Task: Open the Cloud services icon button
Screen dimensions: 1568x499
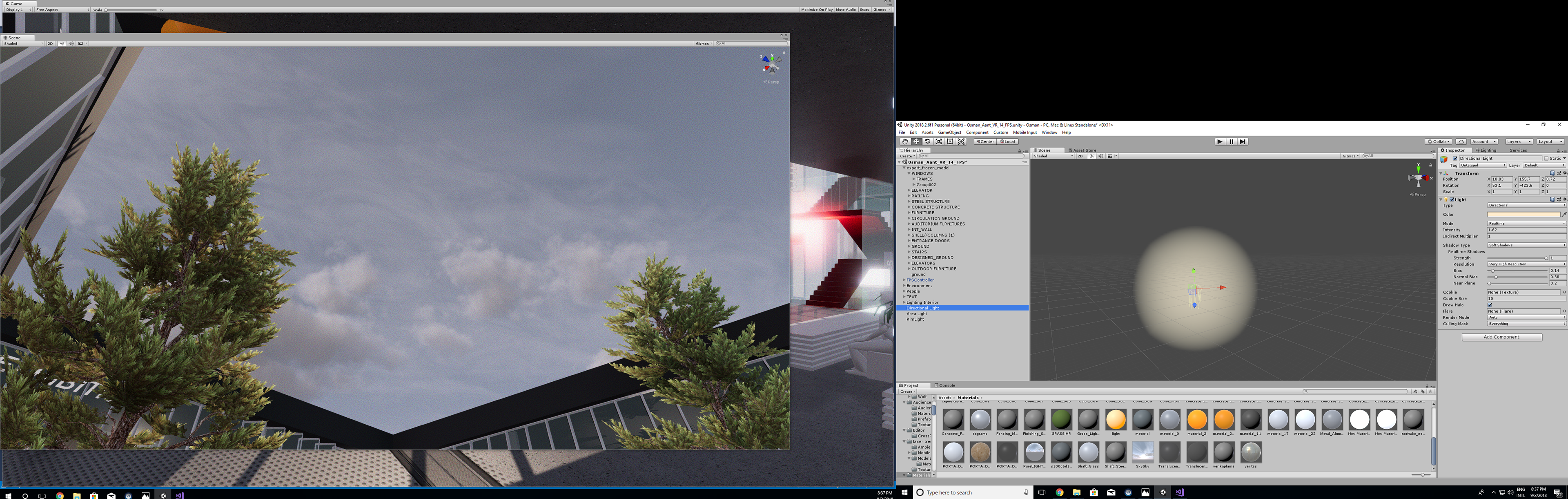Action: [1461, 141]
